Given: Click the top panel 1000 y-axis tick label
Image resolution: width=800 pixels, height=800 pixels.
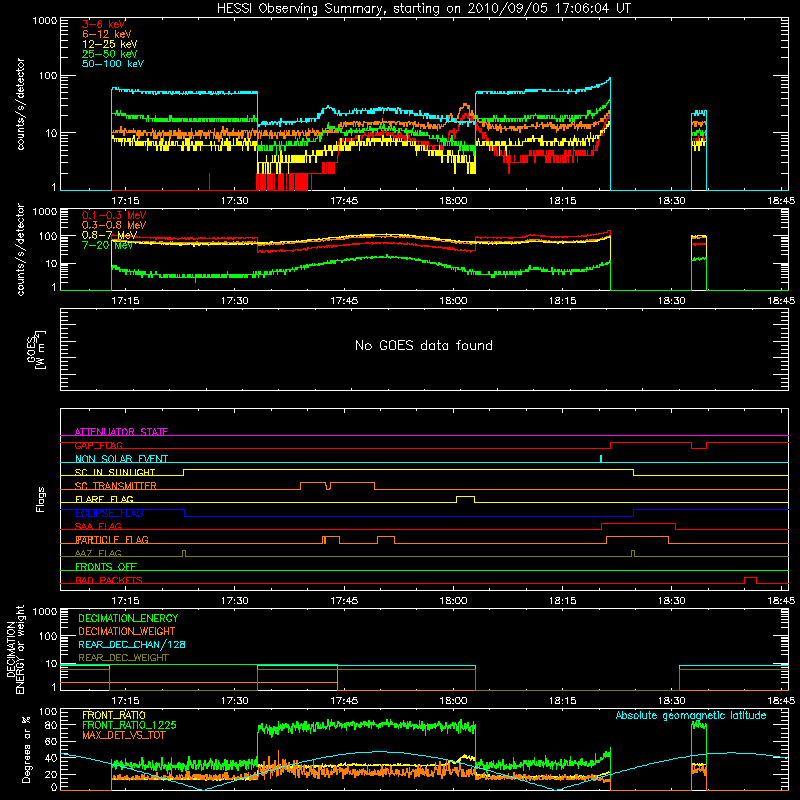Looking at the screenshot, I should 44,20.
